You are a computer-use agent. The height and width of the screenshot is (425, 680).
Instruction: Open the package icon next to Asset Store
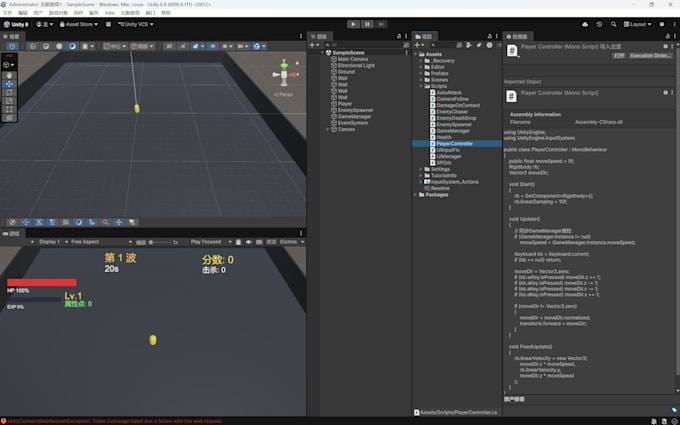(108, 24)
